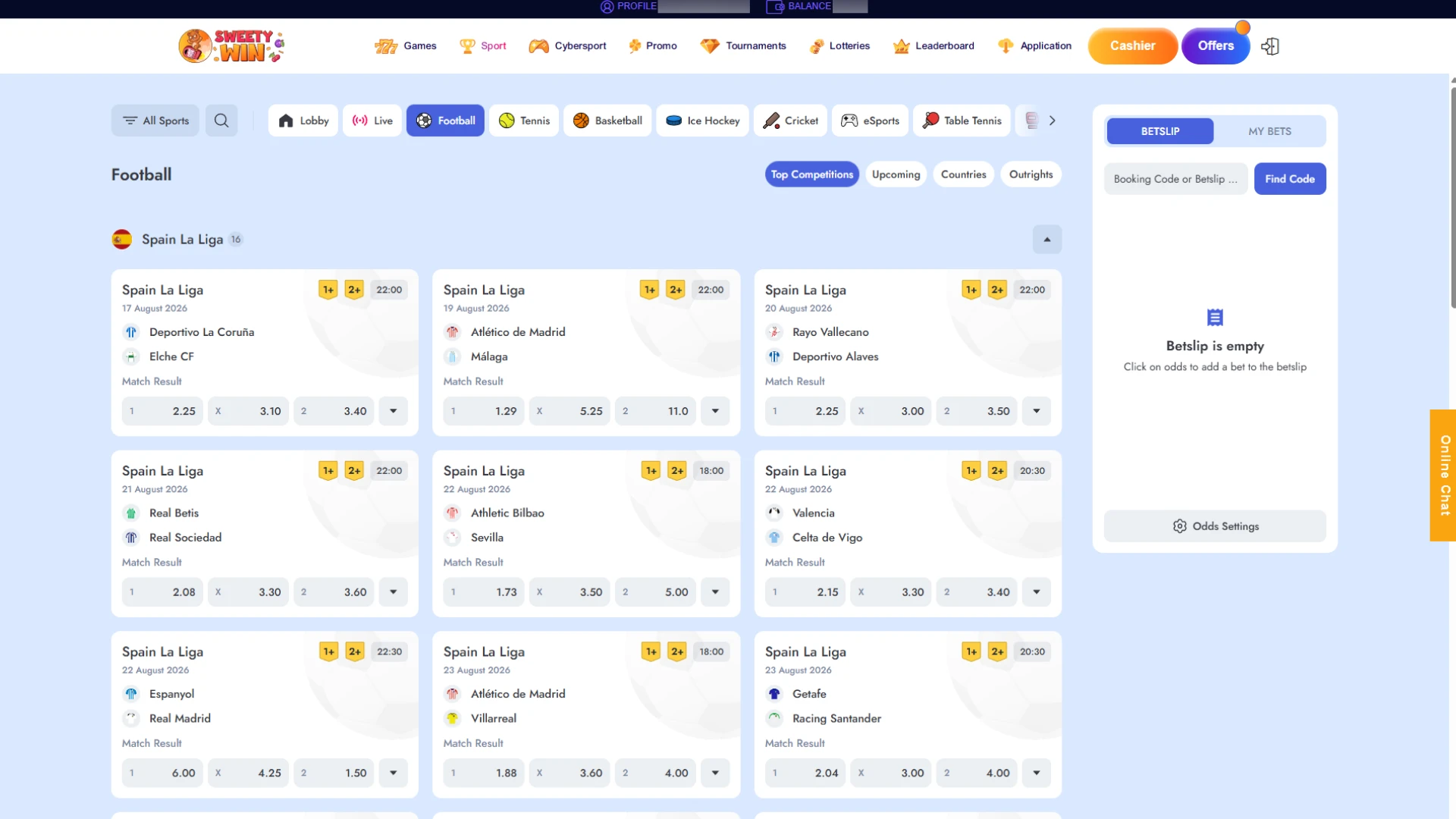Click 2+ badge on Deportivo La Coruña card
Image resolution: width=1456 pixels, height=819 pixels.
point(354,290)
